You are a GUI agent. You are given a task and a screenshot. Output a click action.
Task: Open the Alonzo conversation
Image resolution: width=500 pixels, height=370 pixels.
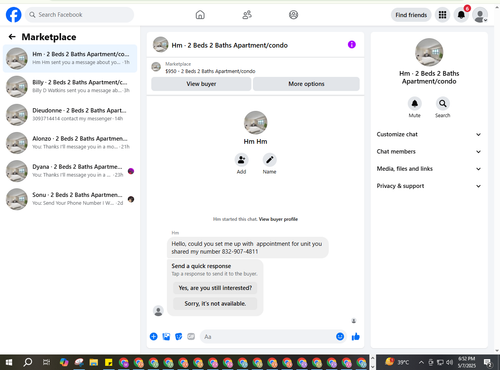pos(70,143)
